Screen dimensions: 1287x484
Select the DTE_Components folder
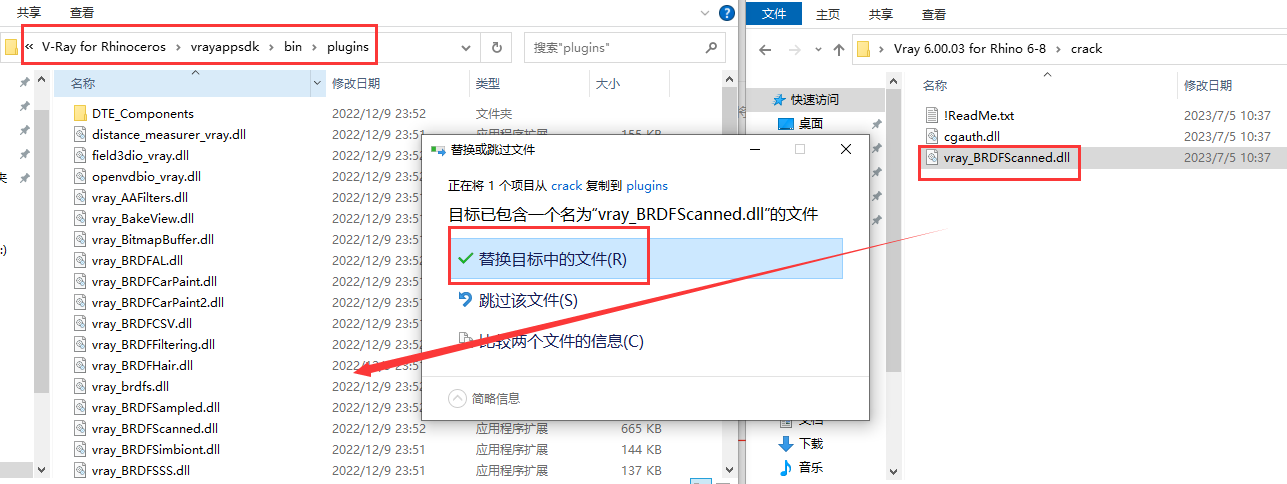[143, 113]
